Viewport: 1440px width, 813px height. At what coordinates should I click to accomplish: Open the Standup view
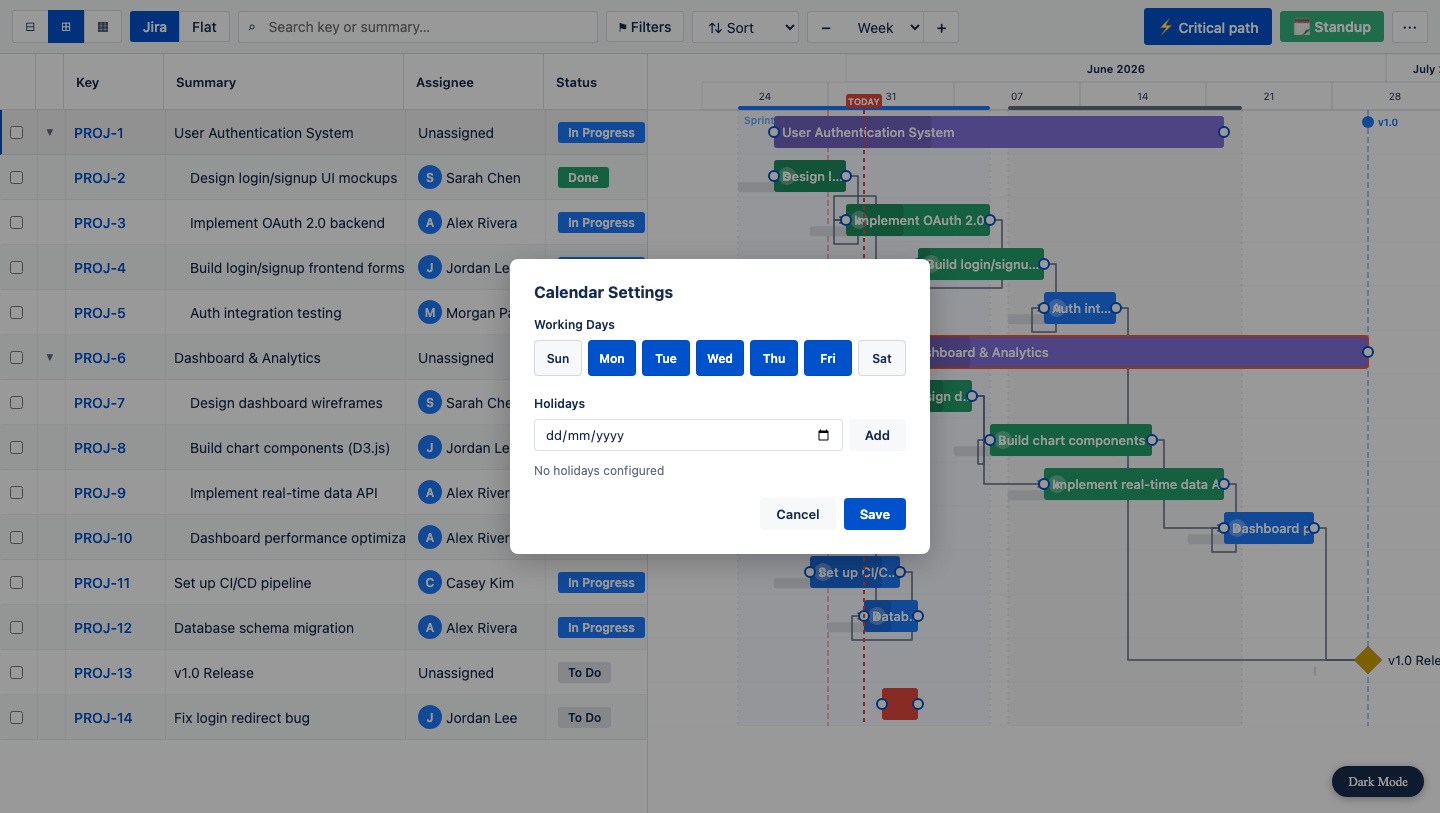point(1332,27)
